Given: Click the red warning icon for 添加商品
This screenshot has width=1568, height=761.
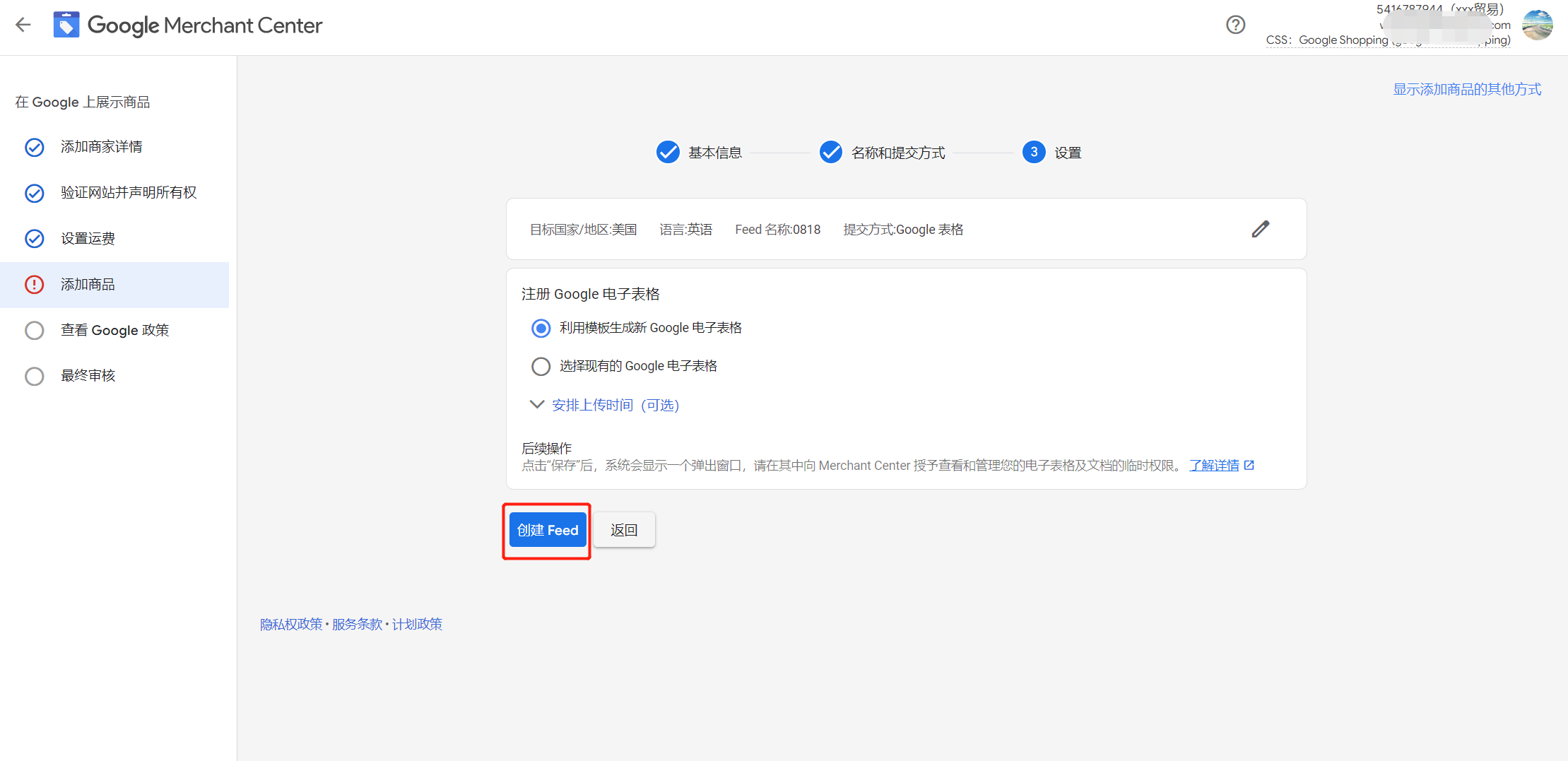Looking at the screenshot, I should pos(35,285).
